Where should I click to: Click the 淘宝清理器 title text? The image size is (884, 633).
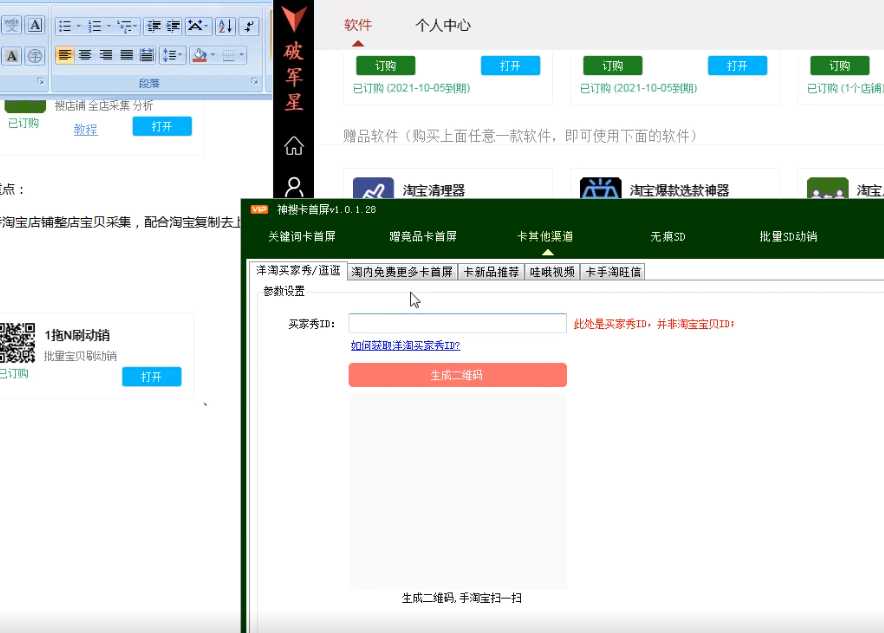[x=434, y=191]
